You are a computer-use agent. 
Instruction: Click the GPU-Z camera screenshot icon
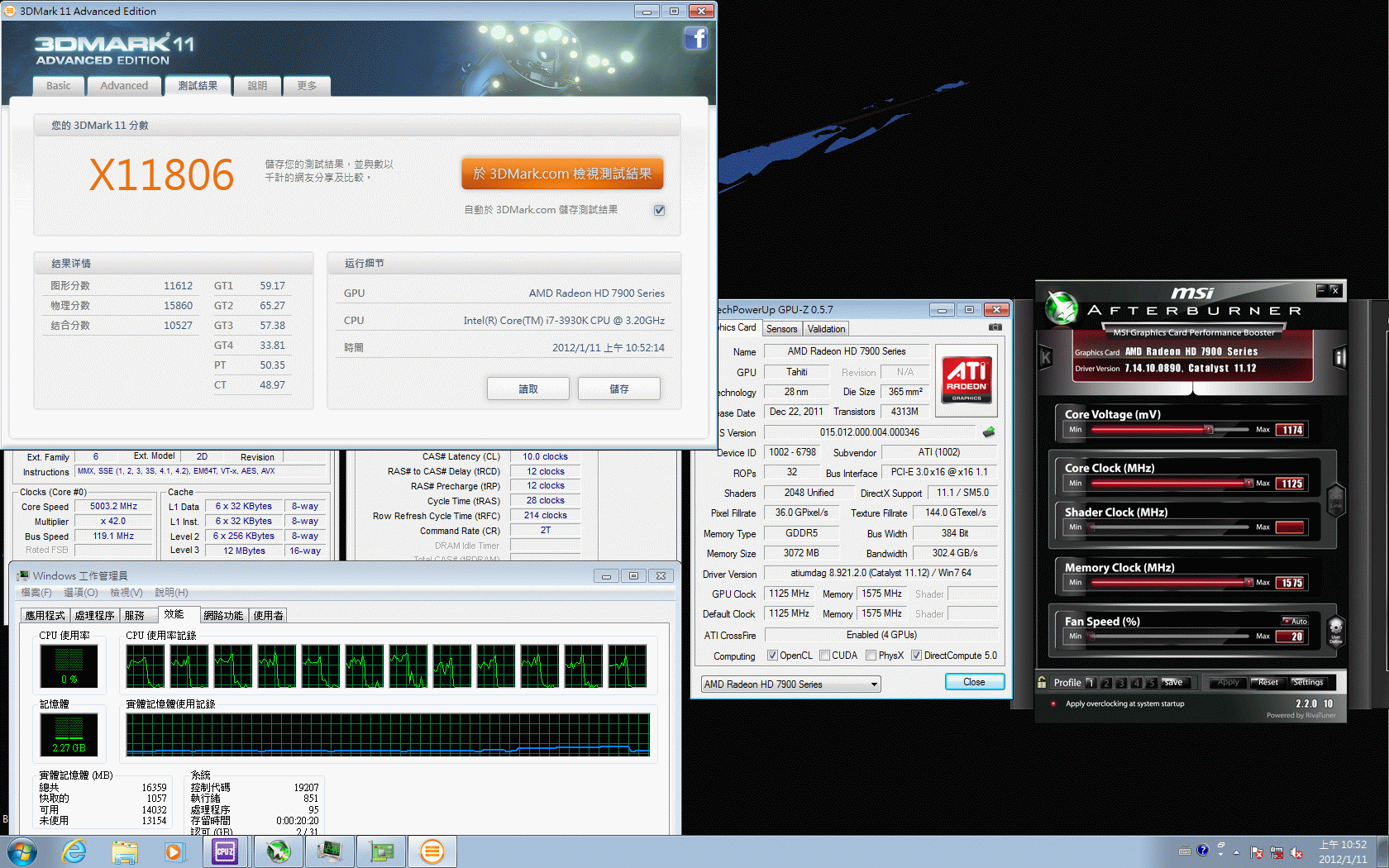995,327
